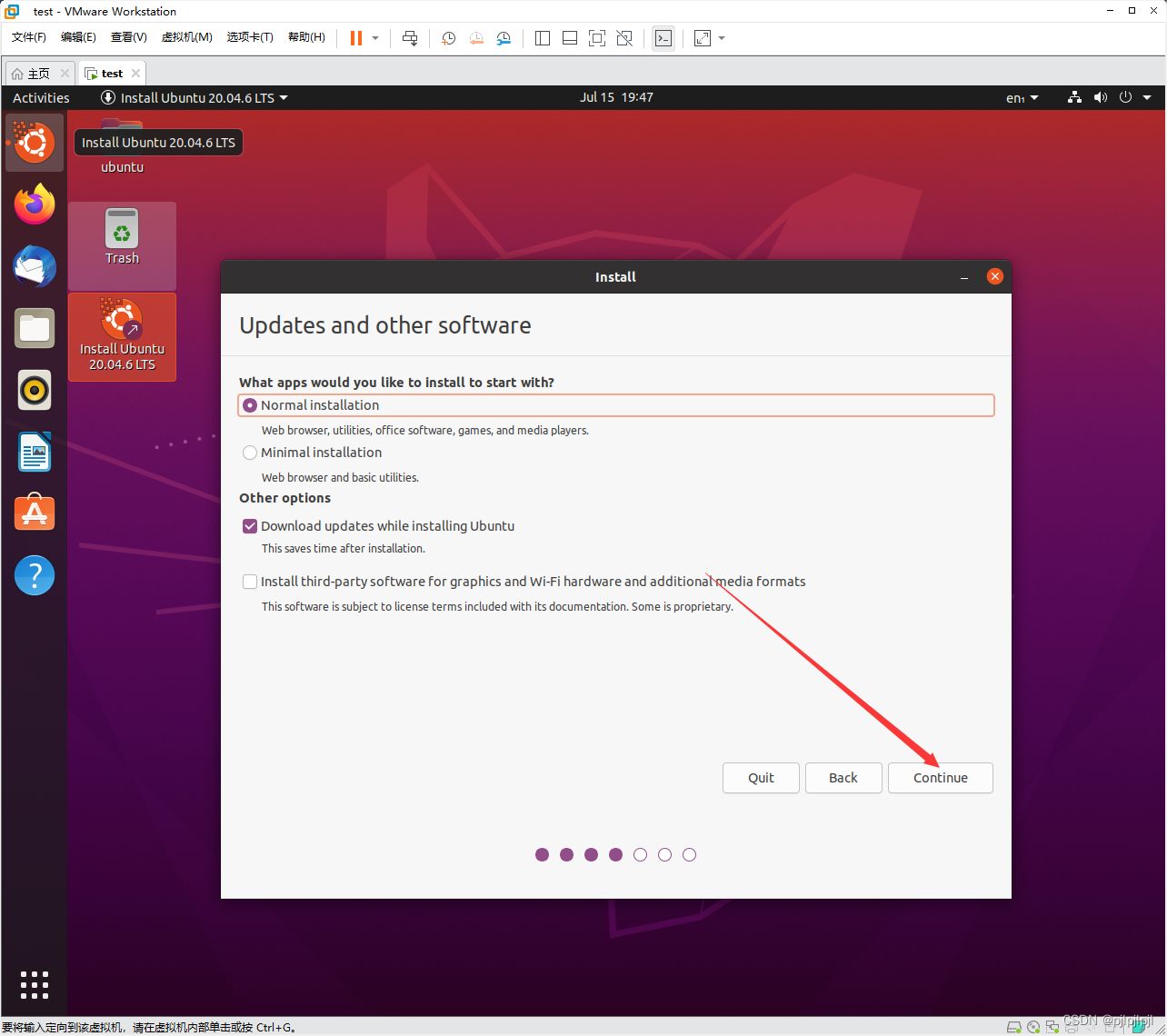Expand the stretch display dropdown arrow
Image resolution: width=1167 pixels, height=1036 pixels.
tap(722, 38)
